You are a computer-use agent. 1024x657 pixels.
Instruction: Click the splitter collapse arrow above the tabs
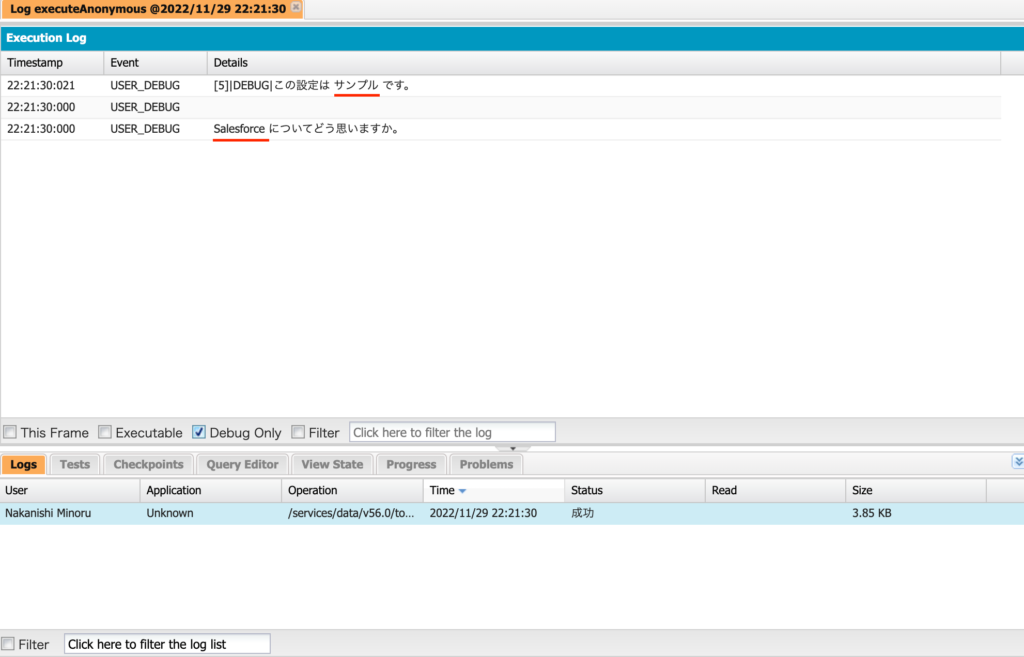tap(512, 448)
